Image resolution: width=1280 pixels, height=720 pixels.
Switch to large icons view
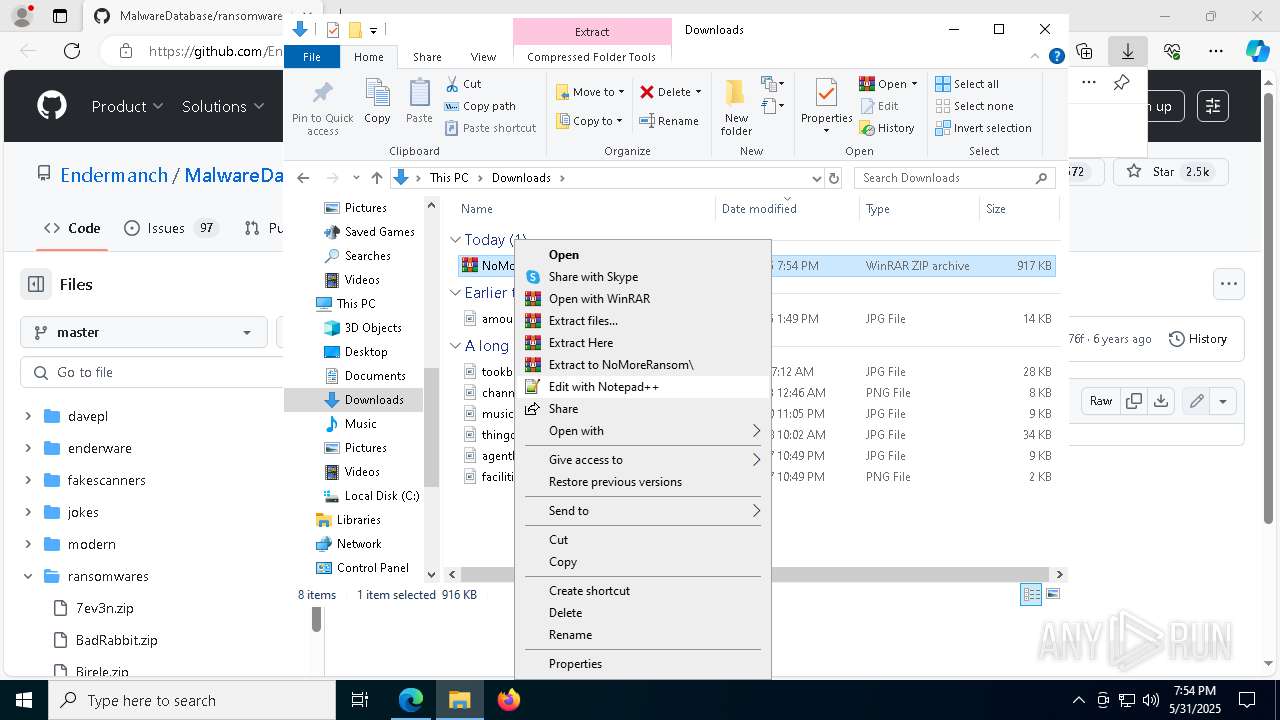pos(1052,594)
